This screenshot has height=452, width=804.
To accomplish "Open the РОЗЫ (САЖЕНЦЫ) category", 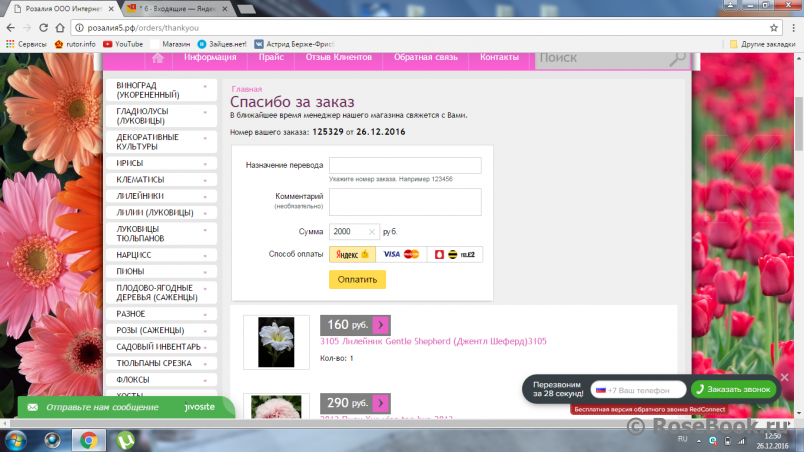I will tap(161, 331).
